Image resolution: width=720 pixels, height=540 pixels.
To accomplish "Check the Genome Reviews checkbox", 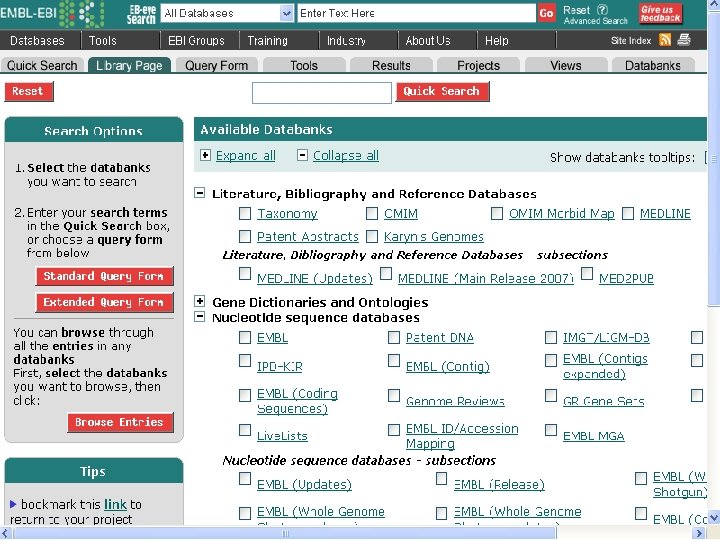I will click(x=394, y=395).
